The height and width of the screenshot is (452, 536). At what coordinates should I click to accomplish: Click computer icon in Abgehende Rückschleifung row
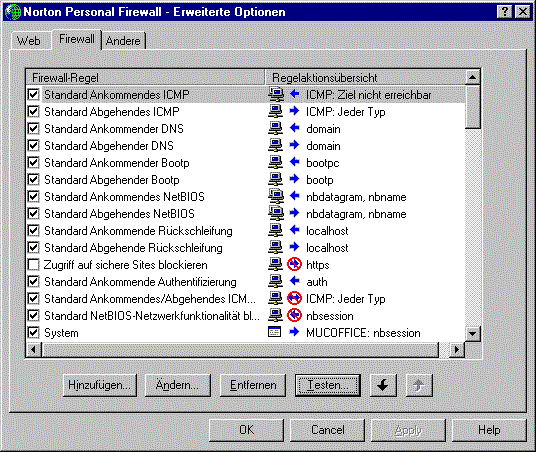tap(275, 247)
